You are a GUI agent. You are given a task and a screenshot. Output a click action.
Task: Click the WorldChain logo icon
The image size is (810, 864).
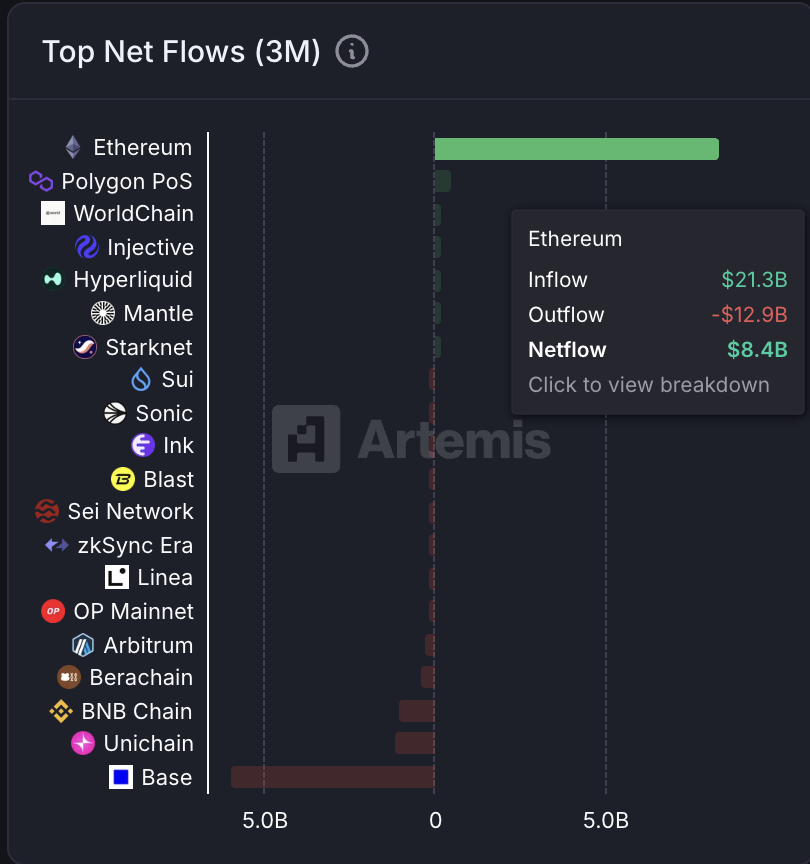(53, 213)
